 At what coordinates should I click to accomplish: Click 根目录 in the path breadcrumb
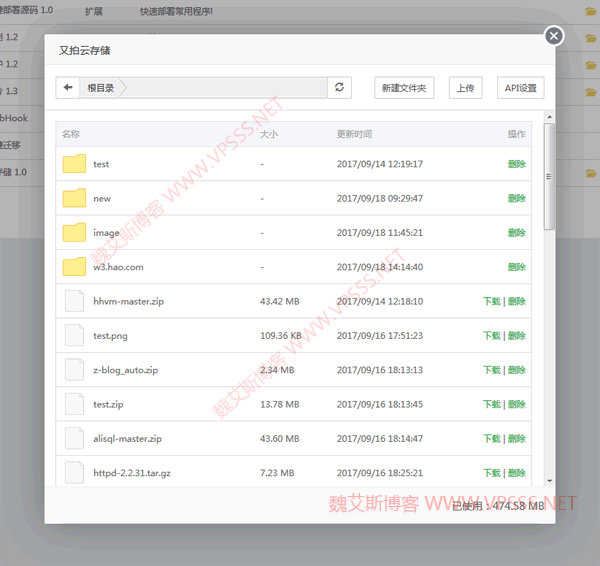click(x=101, y=88)
